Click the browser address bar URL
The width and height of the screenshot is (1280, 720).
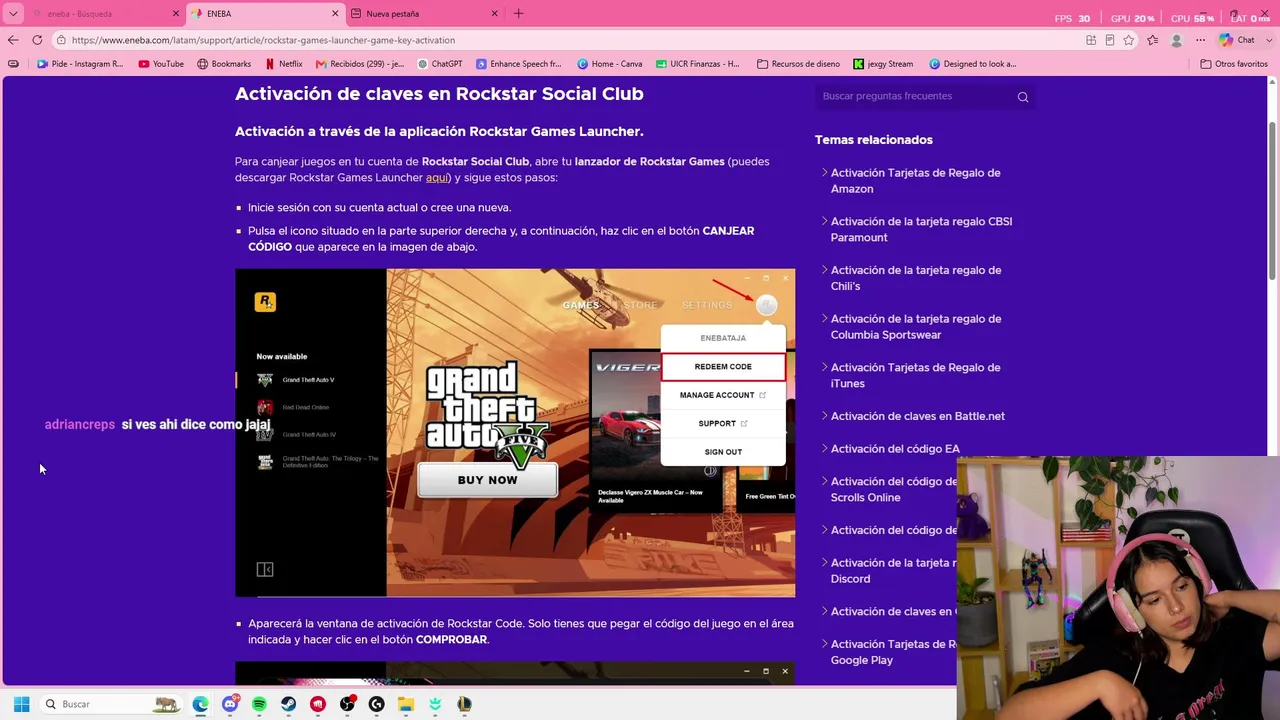coord(263,40)
